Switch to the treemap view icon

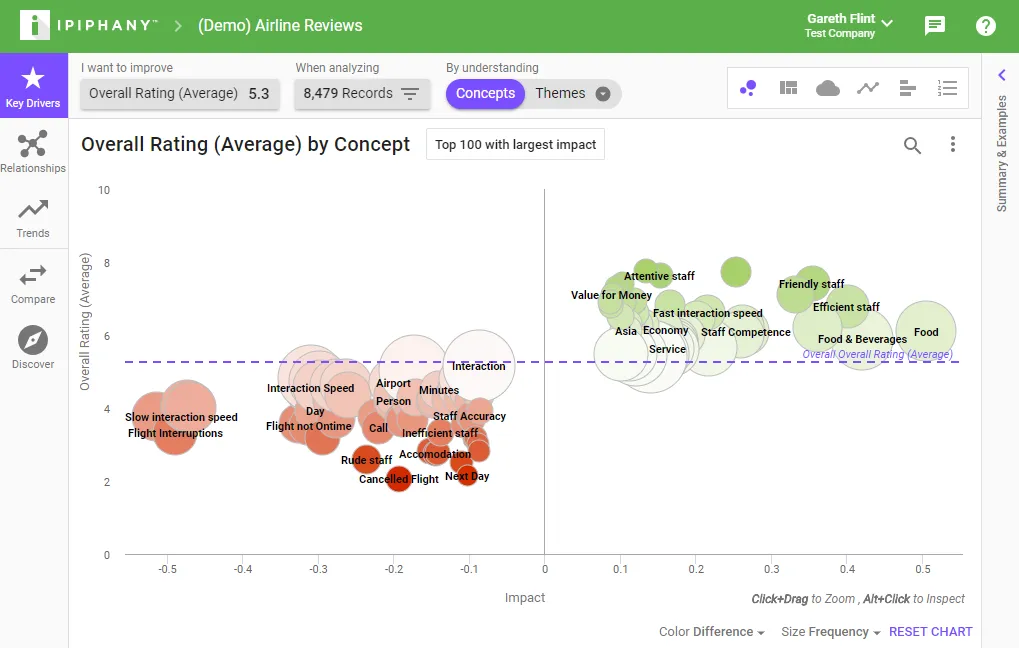pos(788,88)
